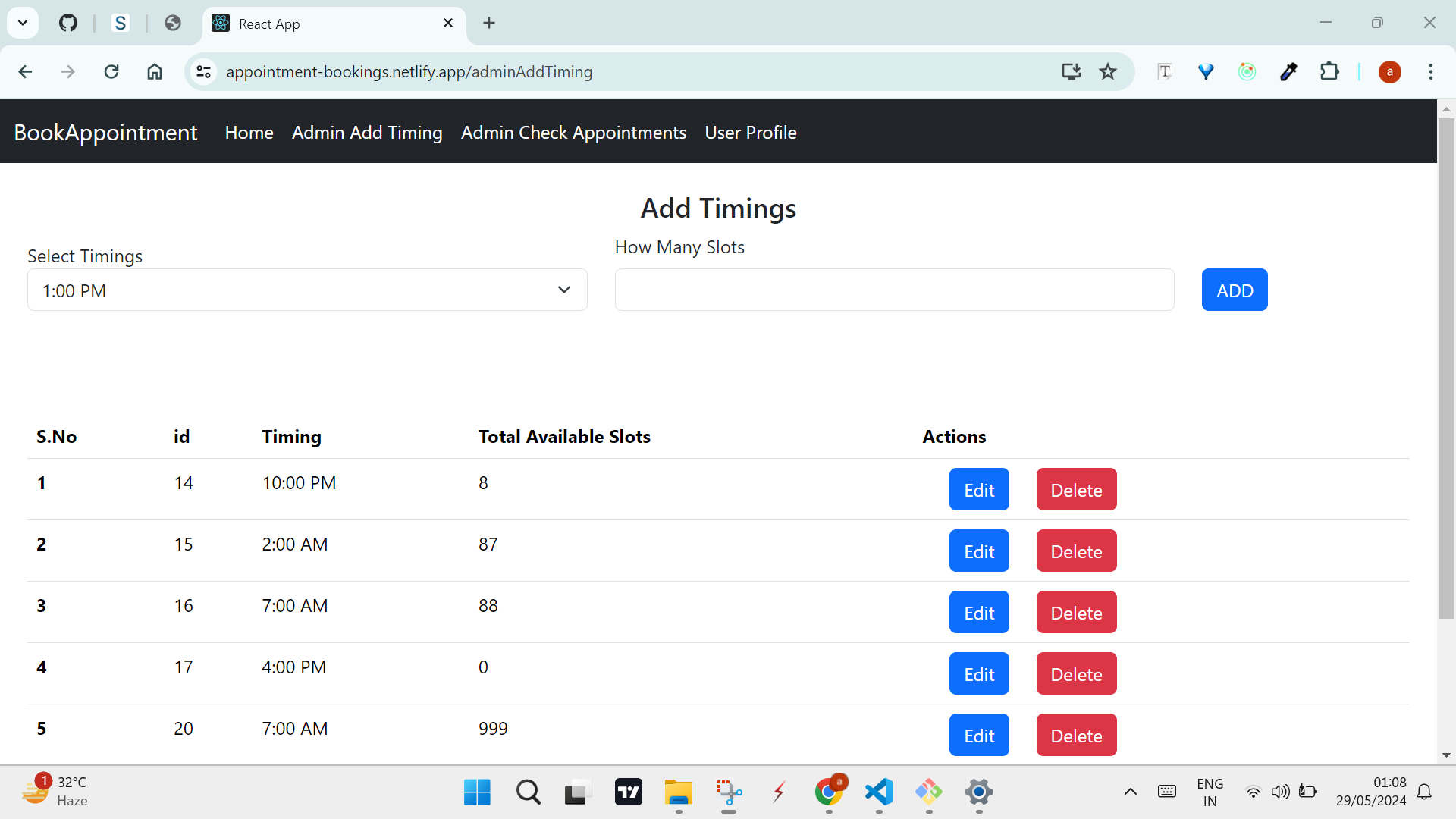Open Admin Check Appointments nav link
1456x819 pixels.
click(x=573, y=132)
